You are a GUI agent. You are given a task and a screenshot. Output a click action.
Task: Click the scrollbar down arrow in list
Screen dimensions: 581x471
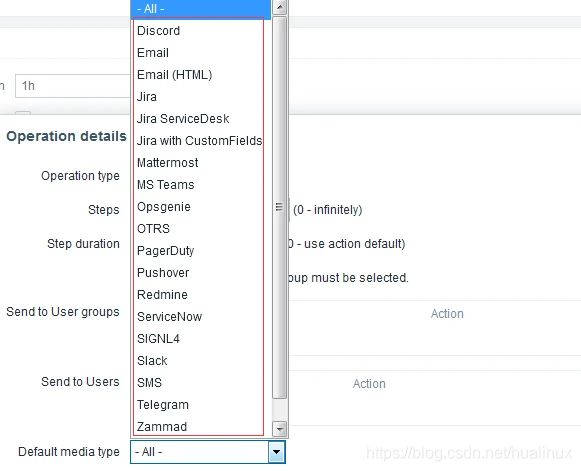coord(280,429)
